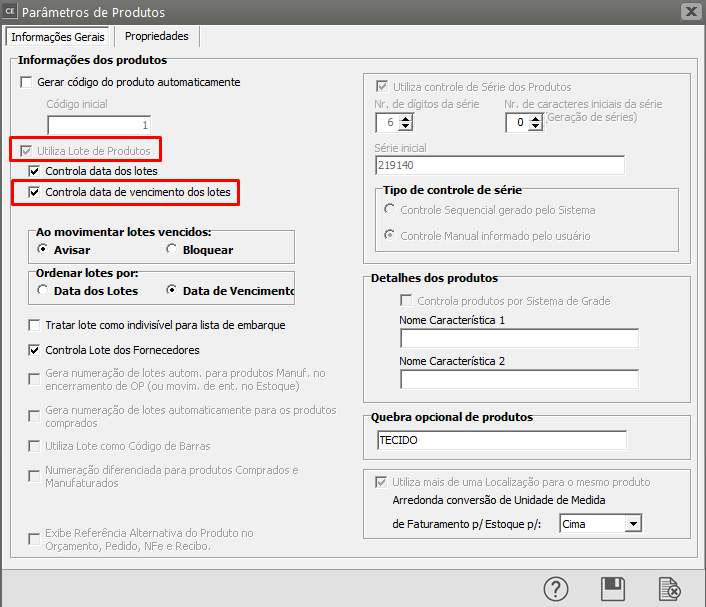This screenshot has height=607, width=706.
Task: Decrease Nr. de caracteres iniciais value
Action: click(x=535, y=127)
